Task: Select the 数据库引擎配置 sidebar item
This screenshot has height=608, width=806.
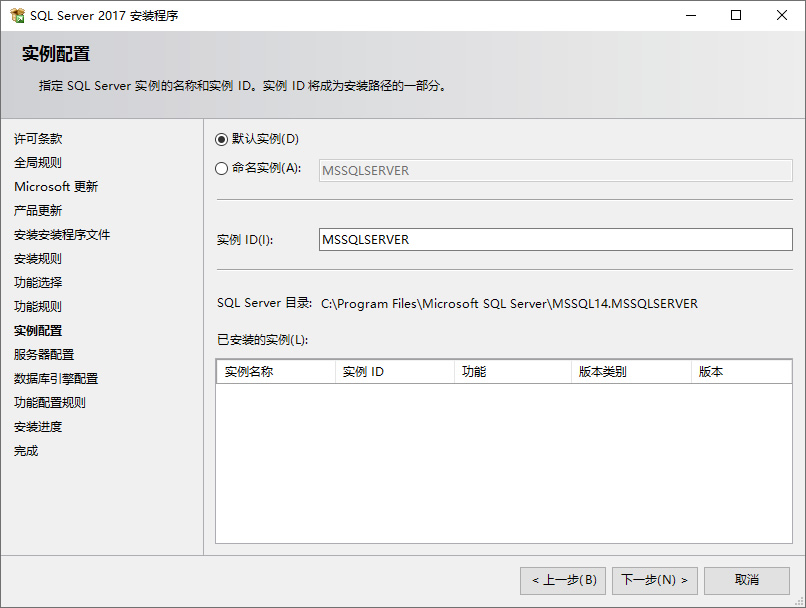Action: pyautogui.click(x=56, y=379)
